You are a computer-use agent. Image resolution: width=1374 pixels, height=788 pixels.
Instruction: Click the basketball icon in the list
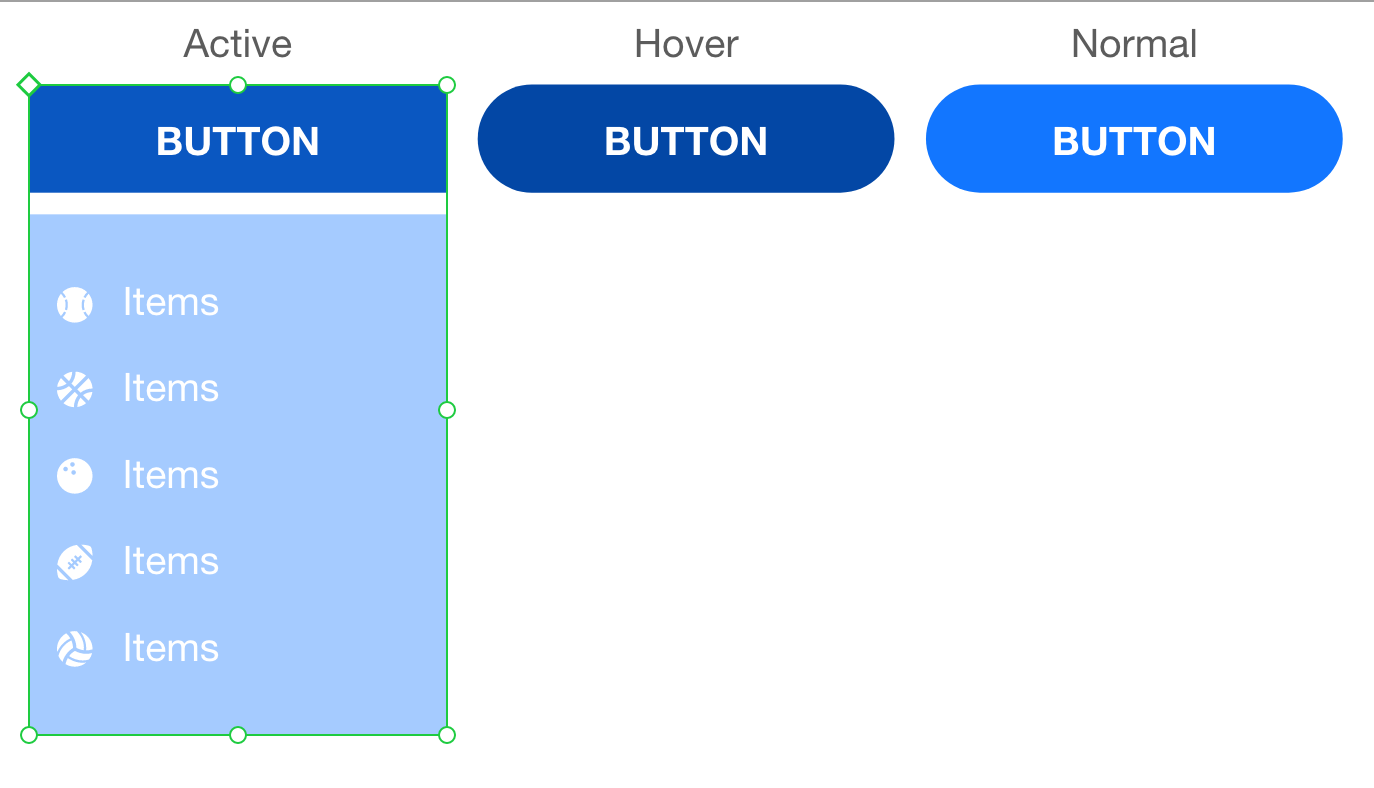point(75,389)
